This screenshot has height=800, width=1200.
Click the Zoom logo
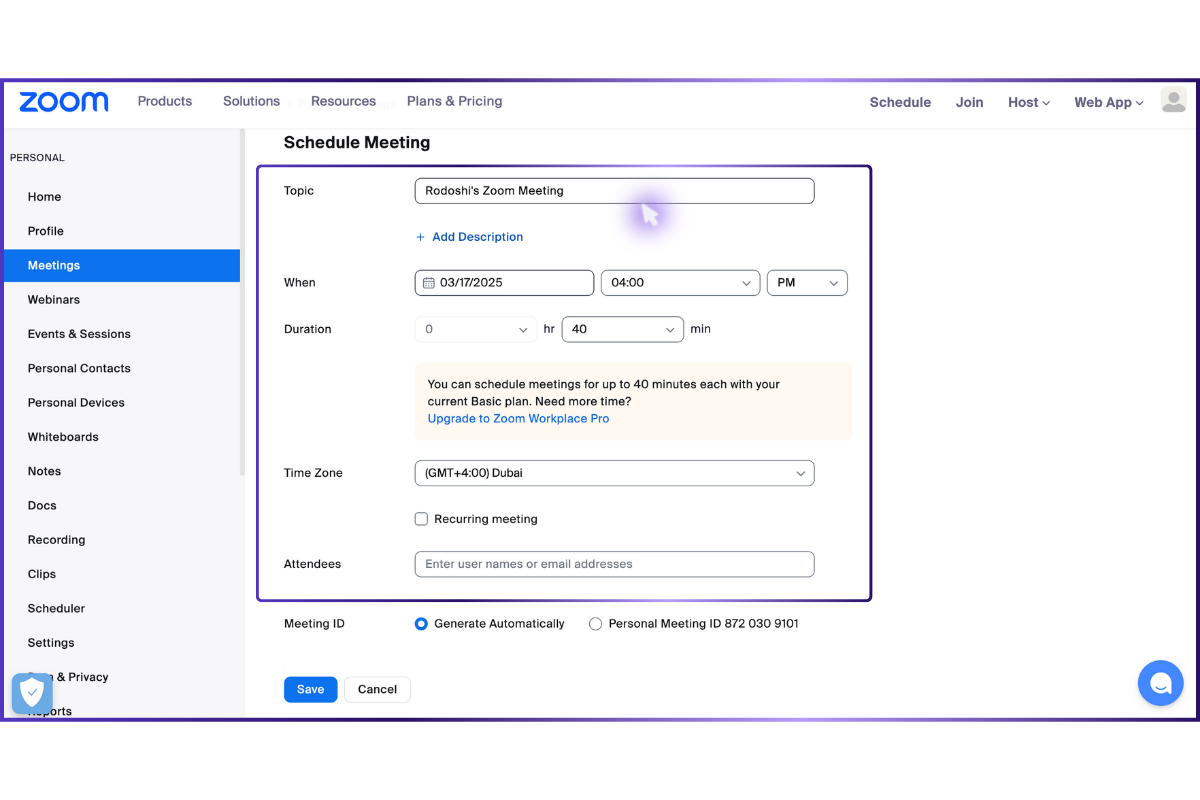click(x=64, y=101)
